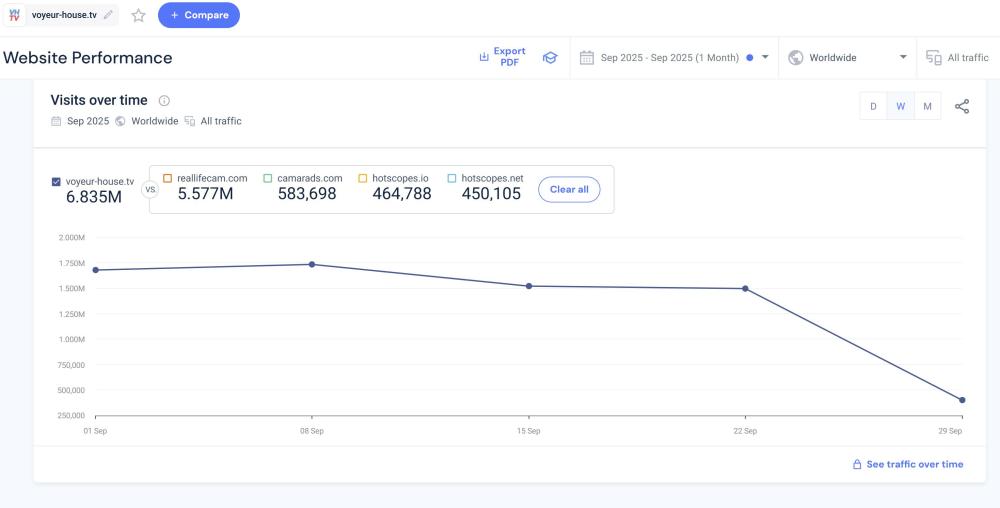Click the Export PDF download icon

point(485,57)
